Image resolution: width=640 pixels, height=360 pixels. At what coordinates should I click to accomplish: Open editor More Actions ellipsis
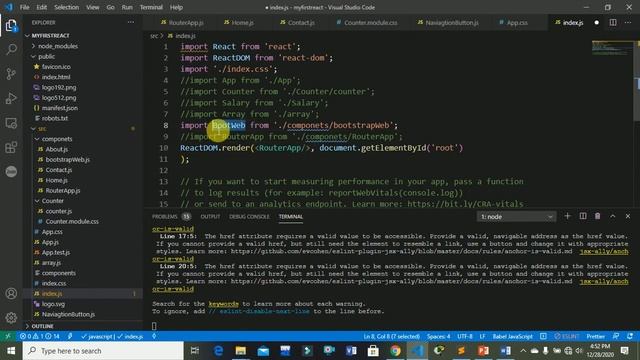pyautogui.click(x=628, y=22)
